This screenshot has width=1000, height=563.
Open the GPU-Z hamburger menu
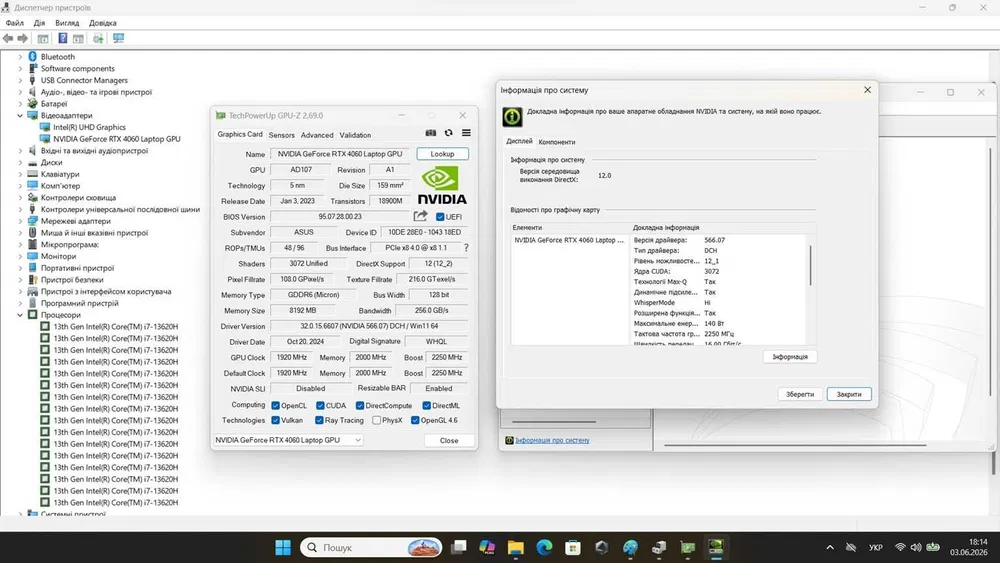[466, 133]
